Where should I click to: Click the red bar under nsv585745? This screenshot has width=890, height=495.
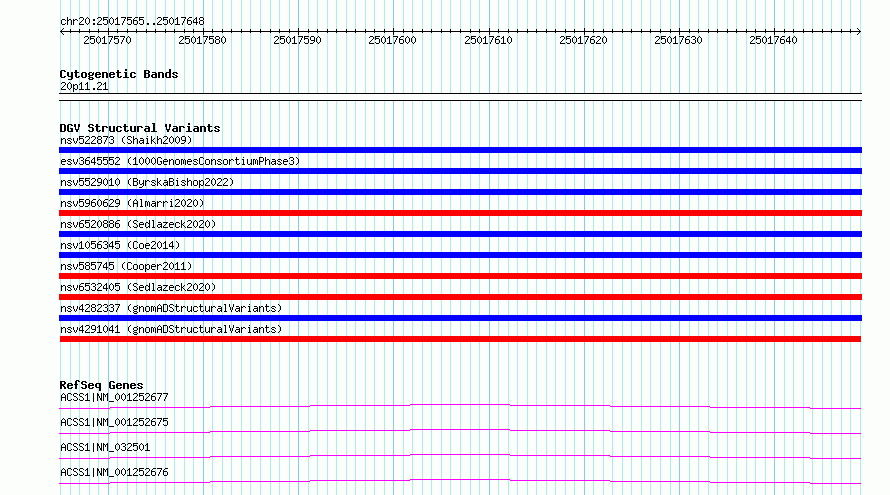click(x=460, y=276)
